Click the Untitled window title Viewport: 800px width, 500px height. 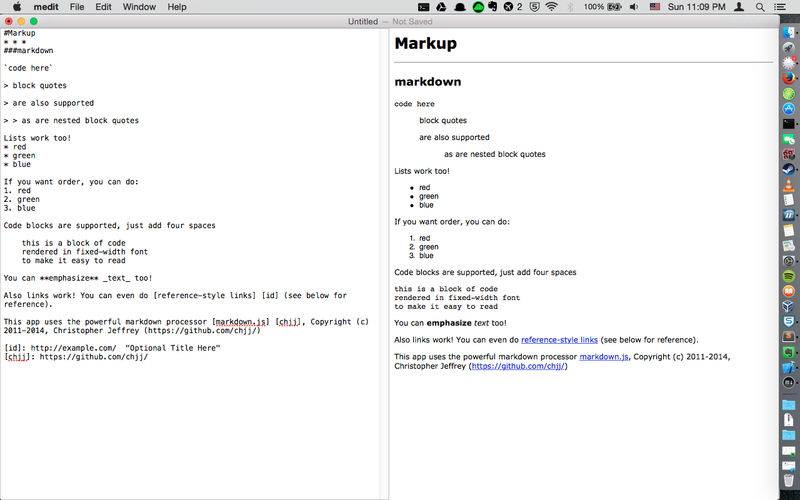pos(363,21)
